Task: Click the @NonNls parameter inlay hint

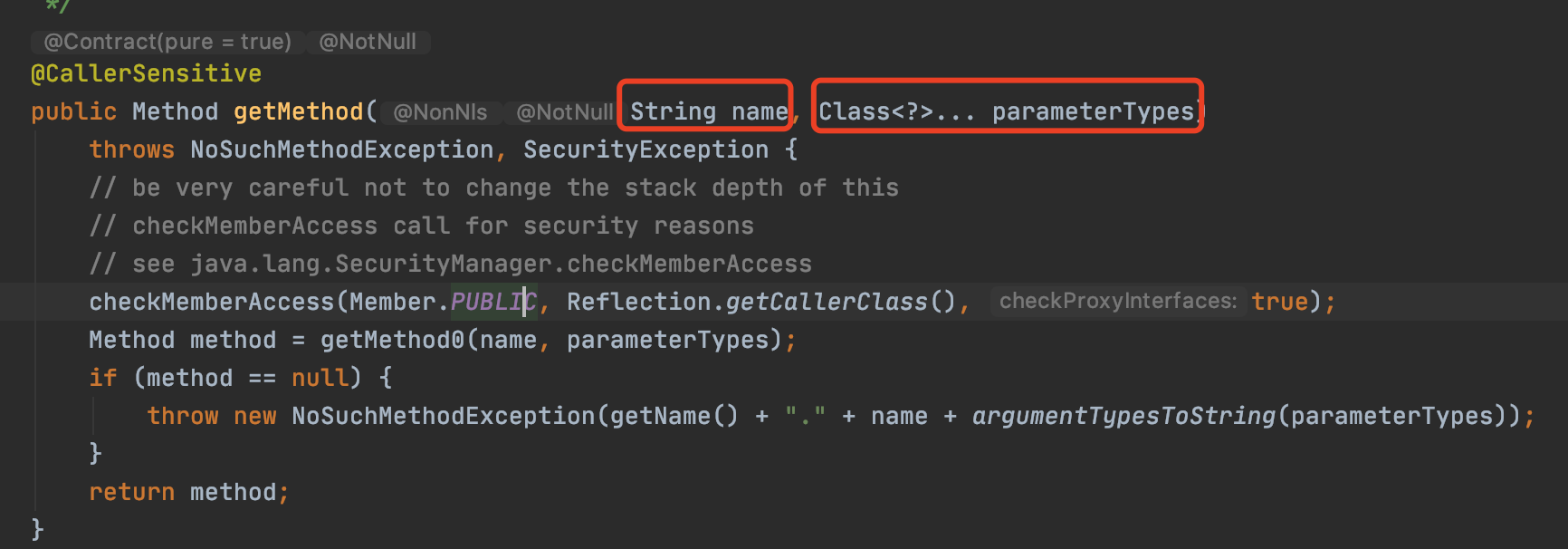Action: tap(440, 112)
